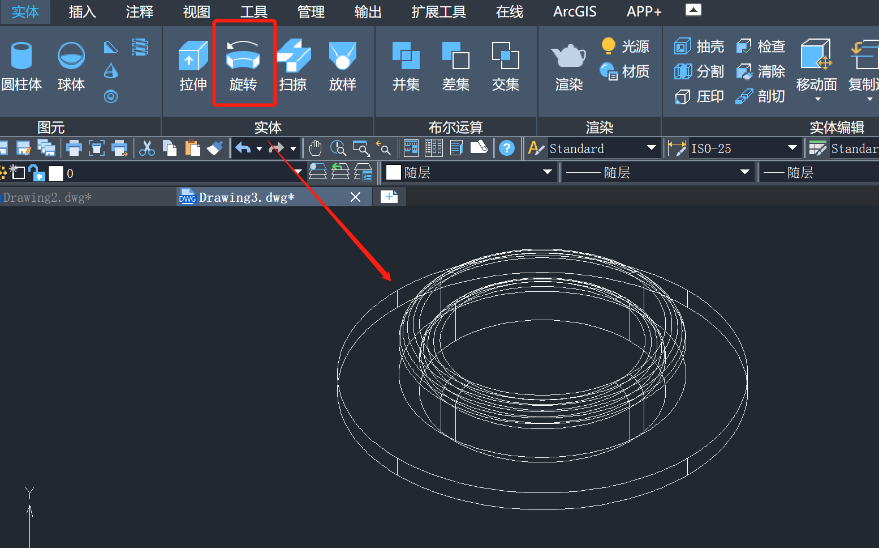Apply 并集 (Union) boolean operation
Viewport: 879px width, 548px height.
pos(406,66)
